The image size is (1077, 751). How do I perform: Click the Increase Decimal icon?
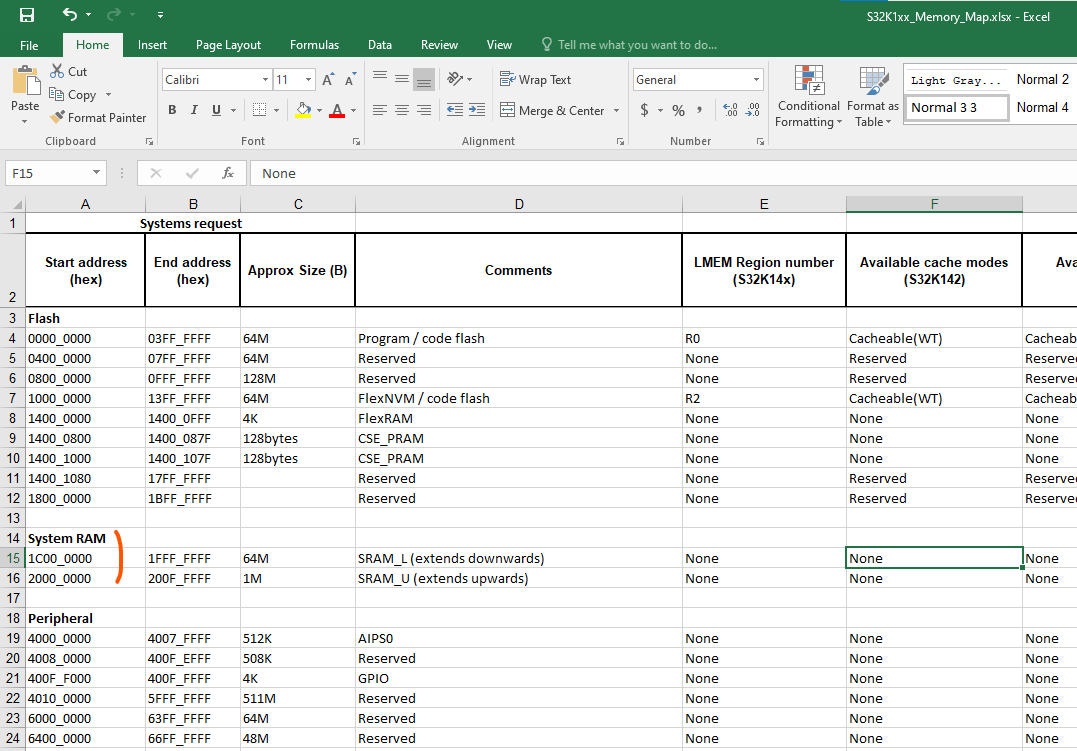(x=728, y=110)
